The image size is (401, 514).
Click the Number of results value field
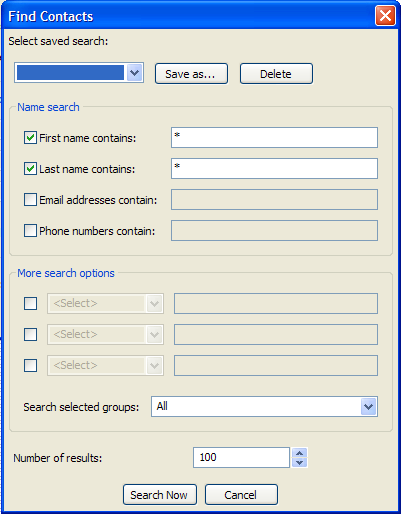(241, 457)
